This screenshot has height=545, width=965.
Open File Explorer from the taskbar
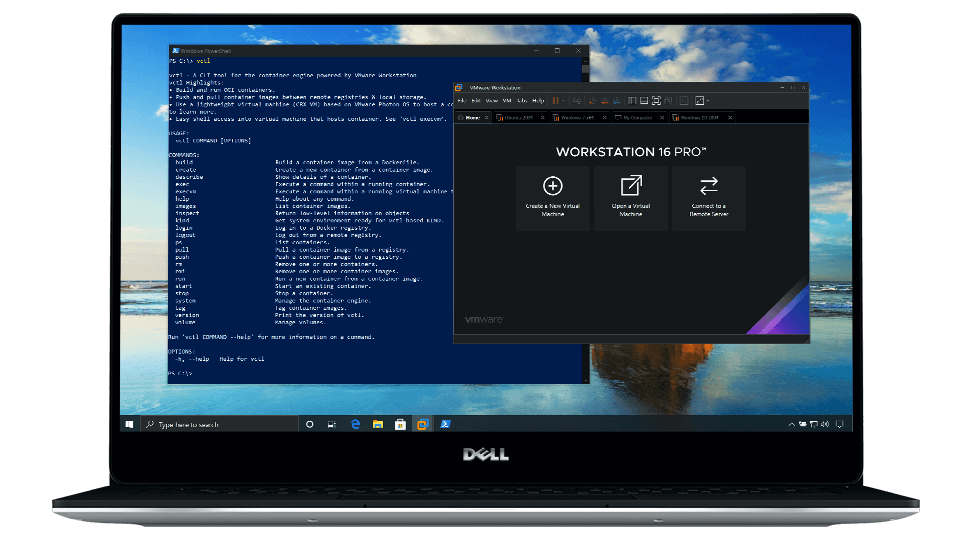pos(378,424)
